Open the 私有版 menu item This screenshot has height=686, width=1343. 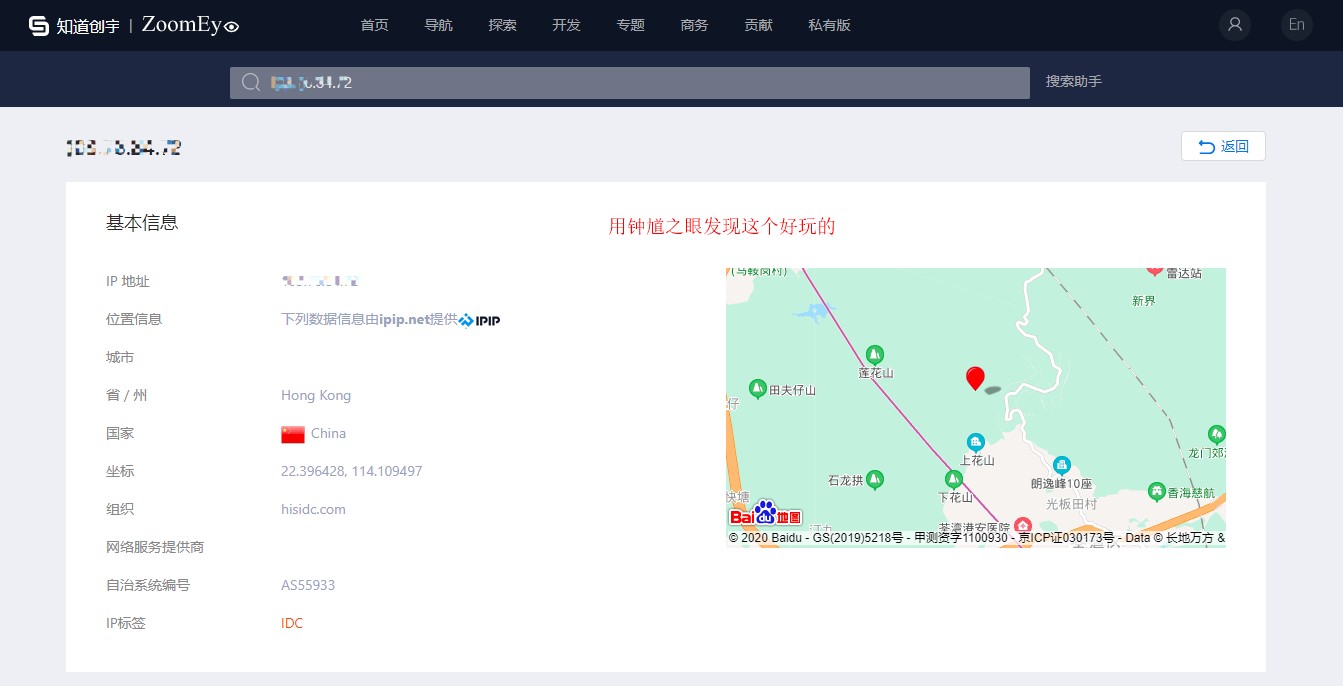coord(829,25)
